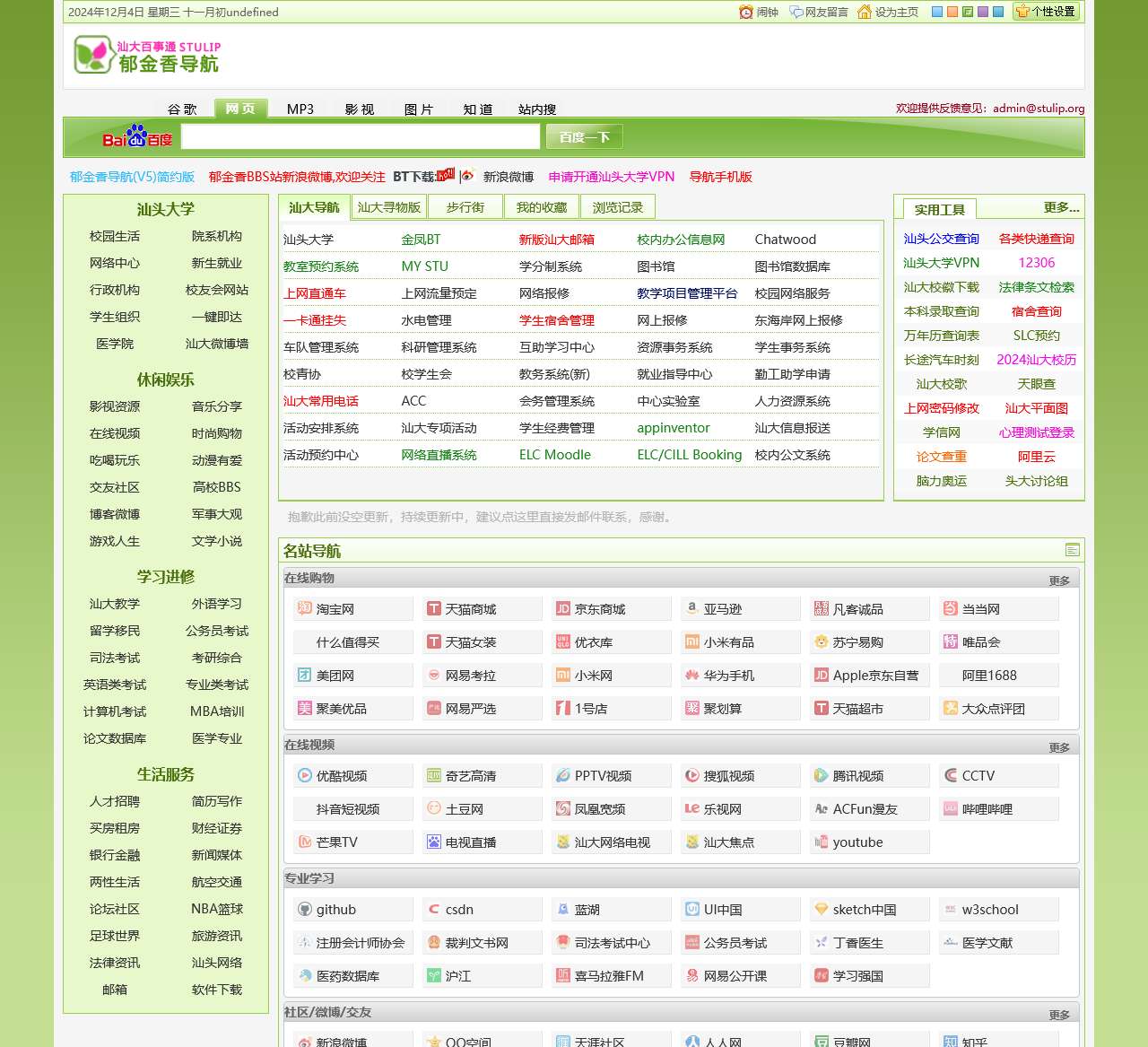This screenshot has width=1148, height=1047.
Task: Pick the light blue theme swatch
Action: [x=937, y=12]
